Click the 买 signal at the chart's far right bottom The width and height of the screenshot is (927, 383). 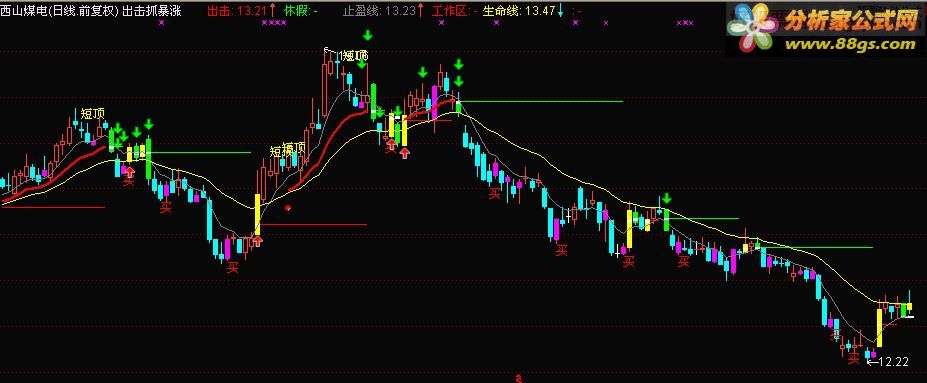pyautogui.click(x=853, y=358)
